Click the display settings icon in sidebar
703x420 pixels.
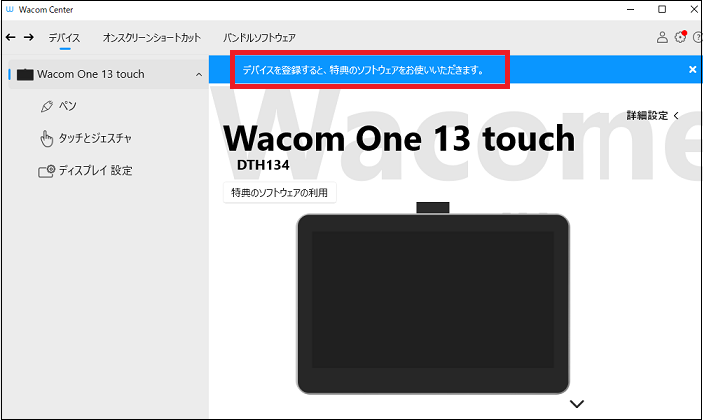tap(47, 171)
